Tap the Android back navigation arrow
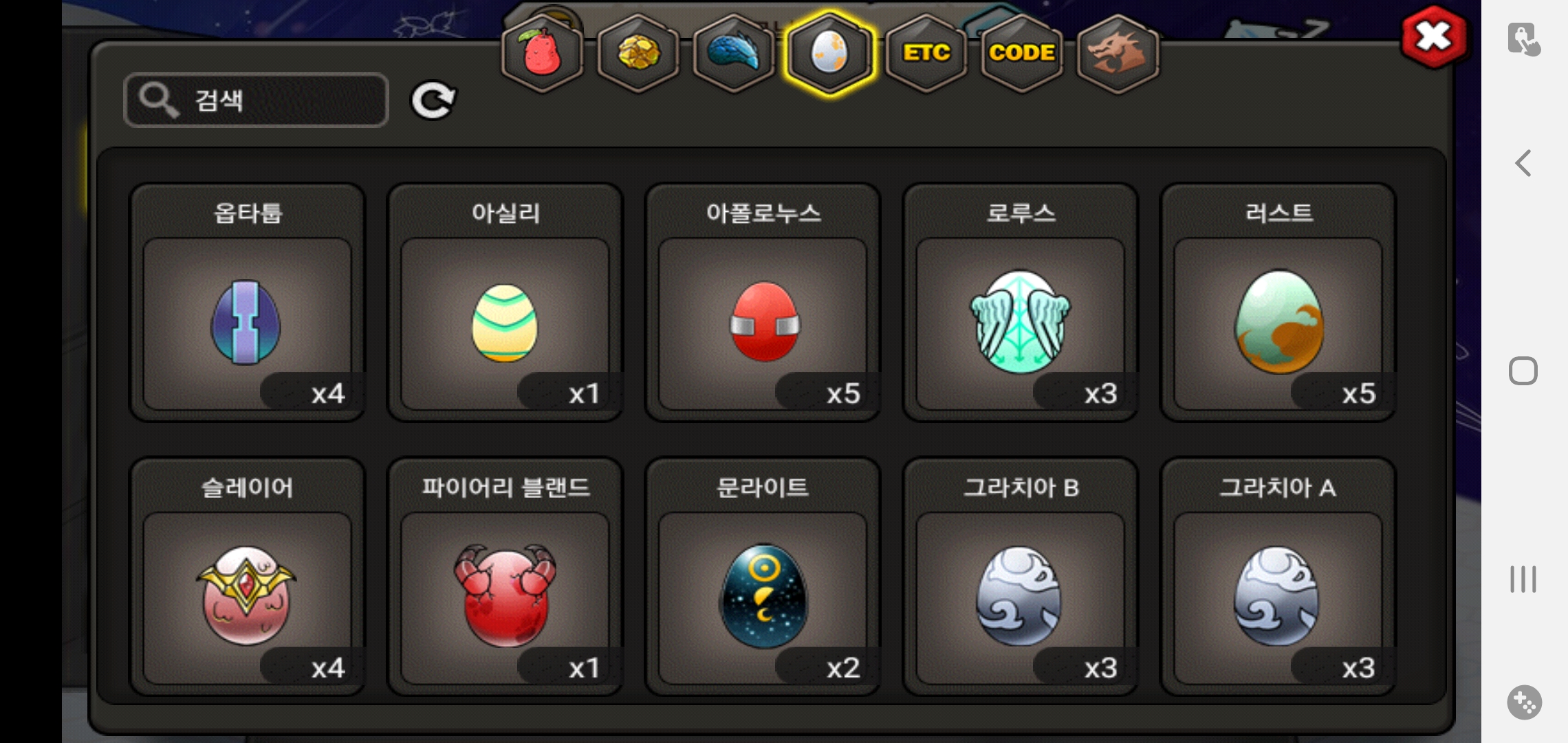 [x=1523, y=164]
